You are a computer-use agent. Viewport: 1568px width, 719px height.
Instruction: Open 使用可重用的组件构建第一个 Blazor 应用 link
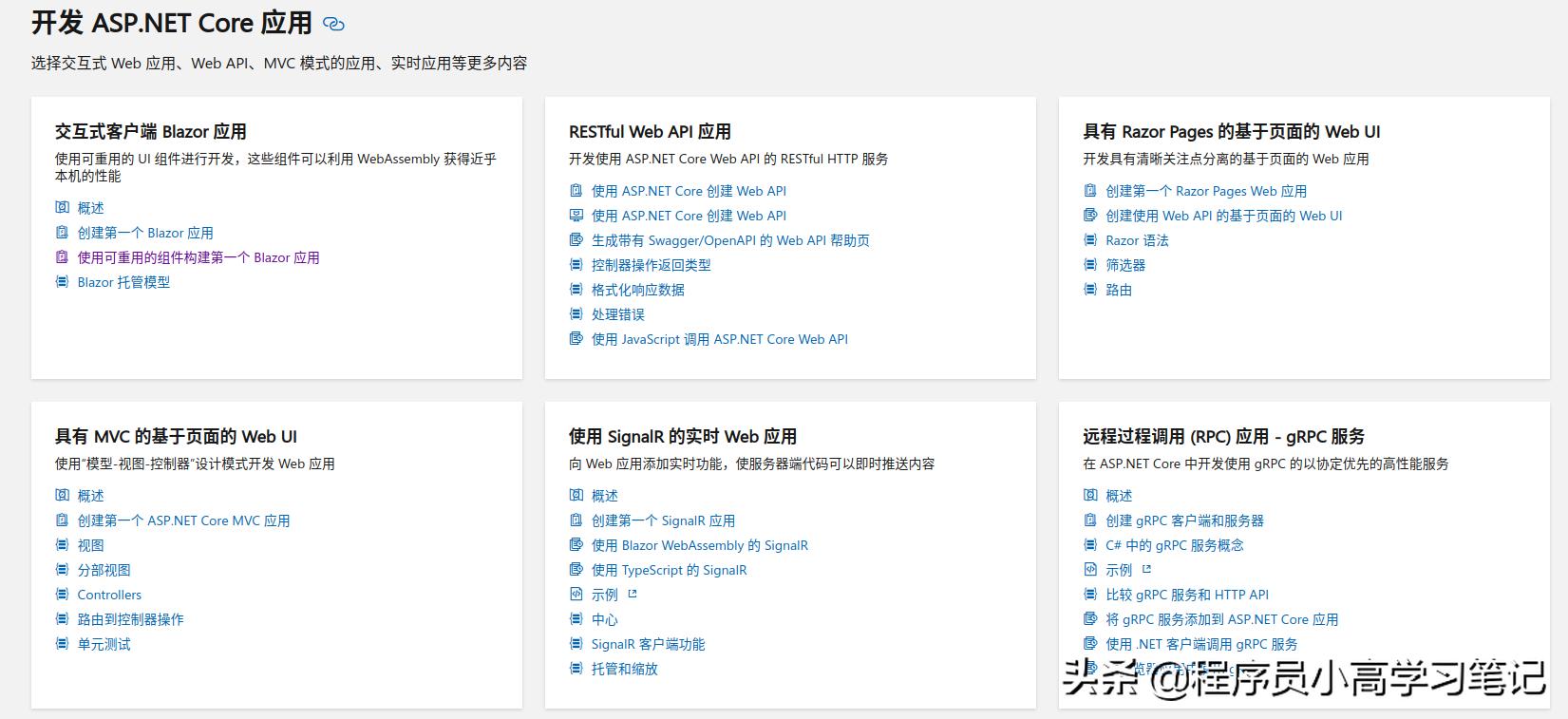tap(198, 257)
